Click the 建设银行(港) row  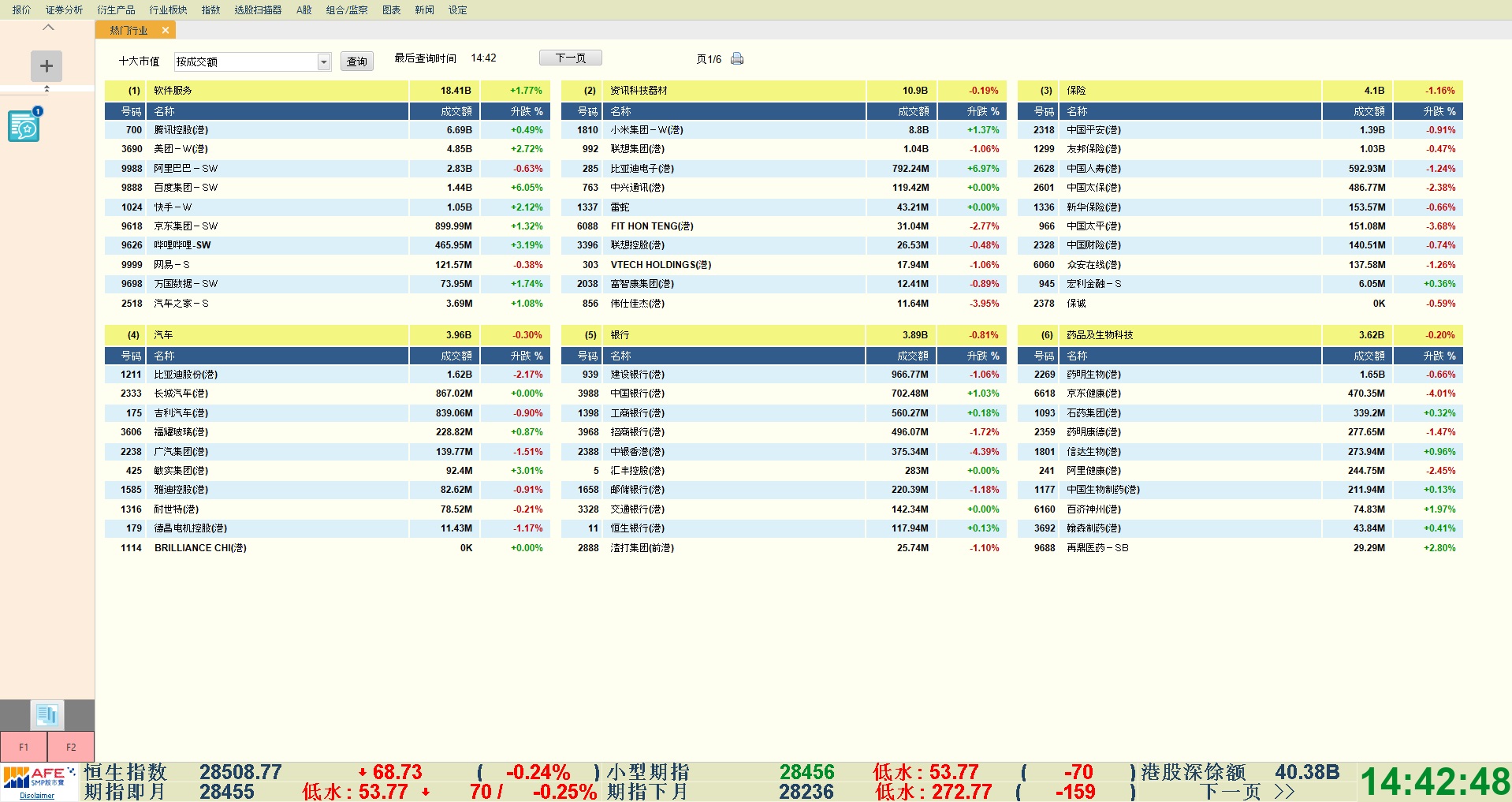(x=784, y=375)
